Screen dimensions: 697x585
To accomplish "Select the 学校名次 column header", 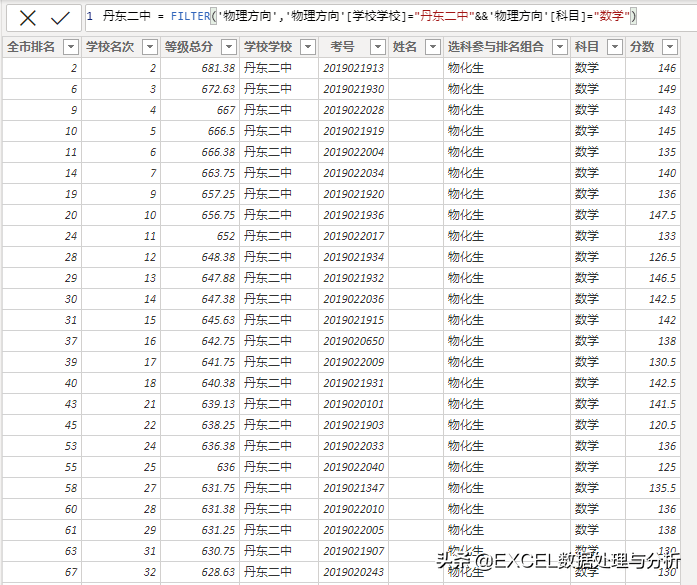I will click(x=110, y=47).
